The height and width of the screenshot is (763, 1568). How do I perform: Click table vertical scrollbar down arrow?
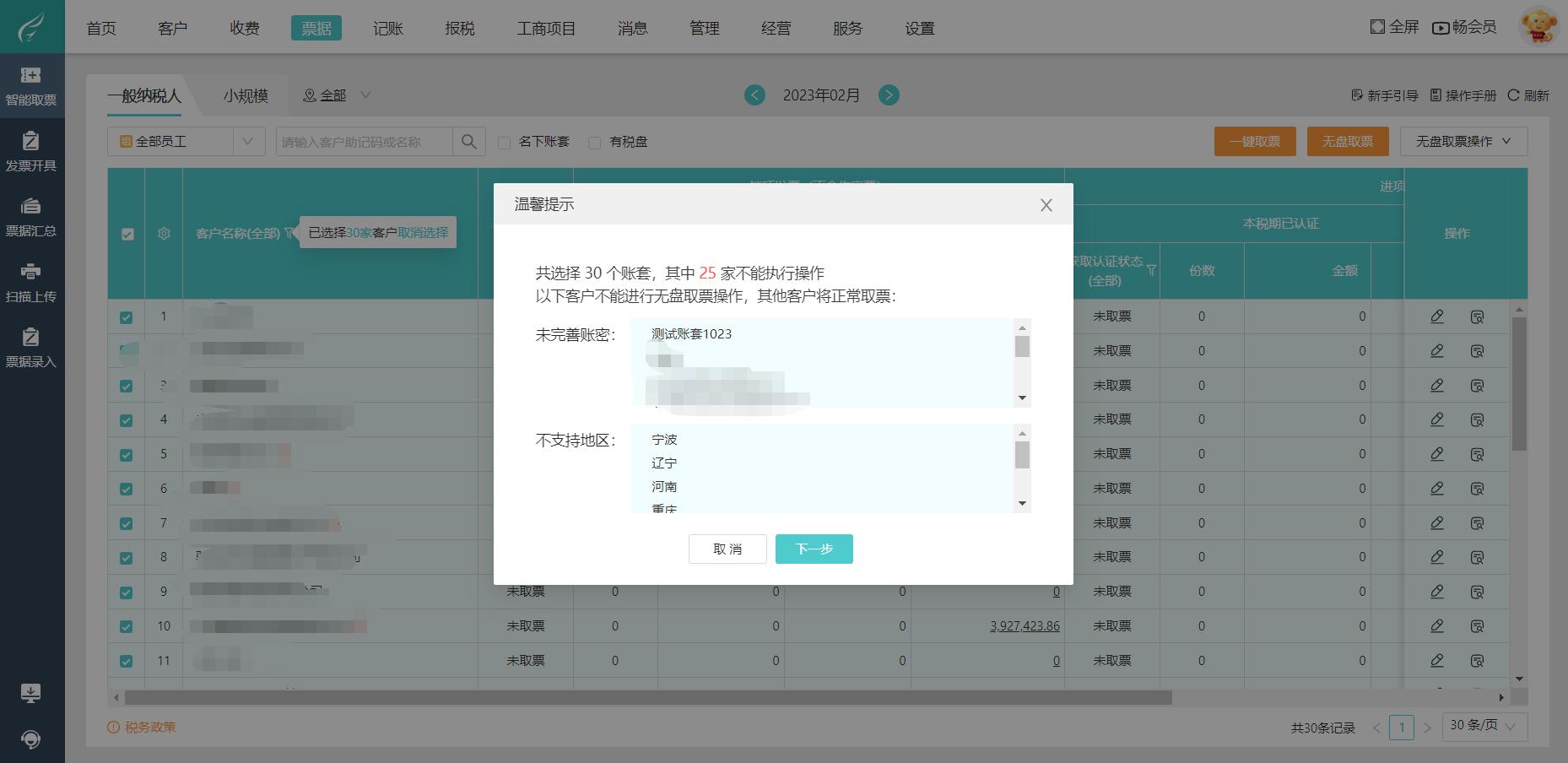click(x=1519, y=679)
